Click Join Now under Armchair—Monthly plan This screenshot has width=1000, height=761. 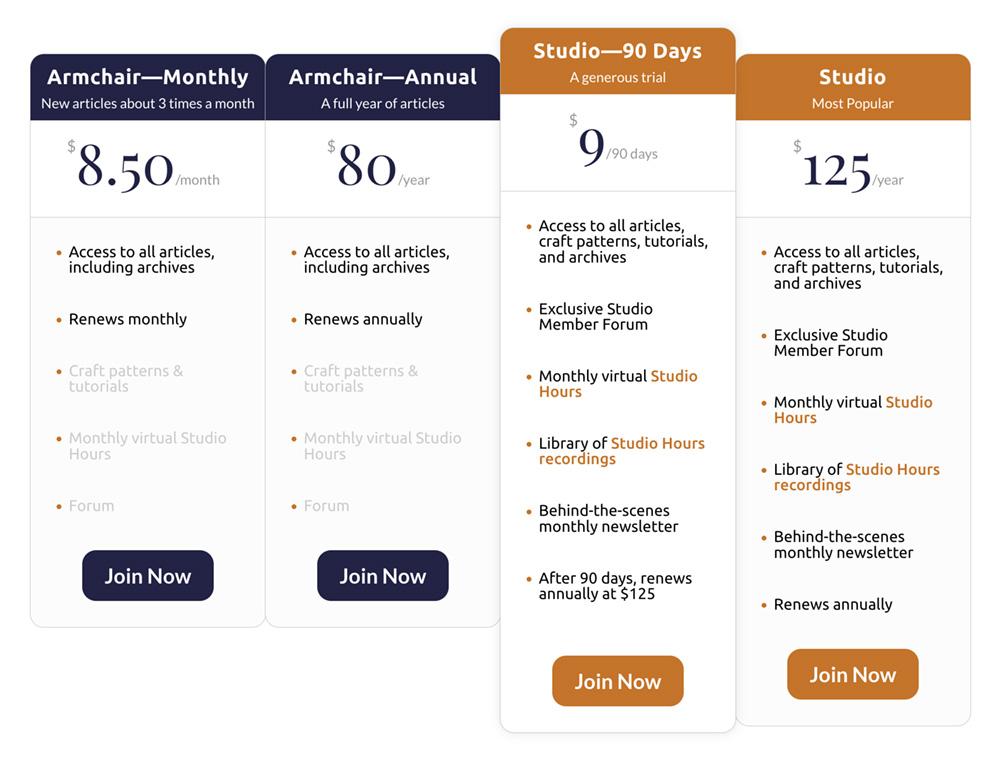147,575
